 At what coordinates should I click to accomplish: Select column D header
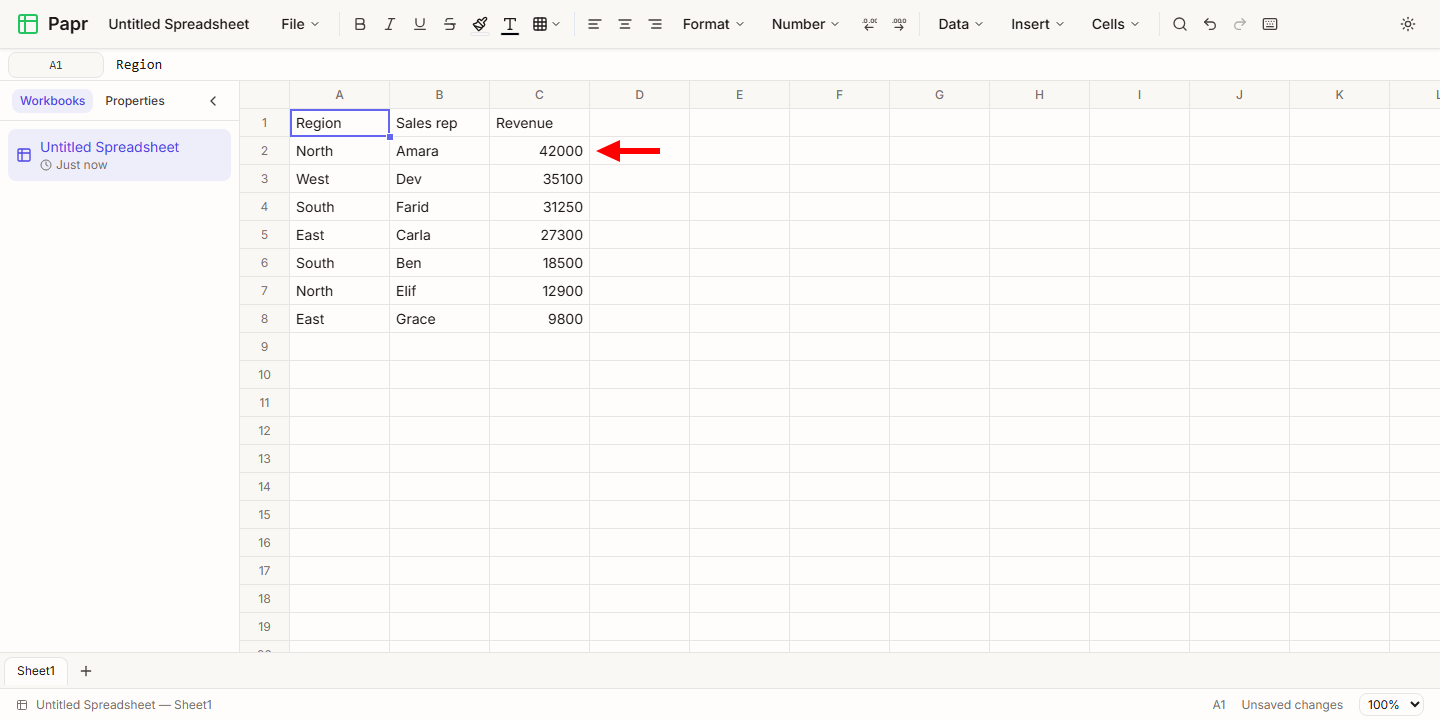click(x=640, y=95)
